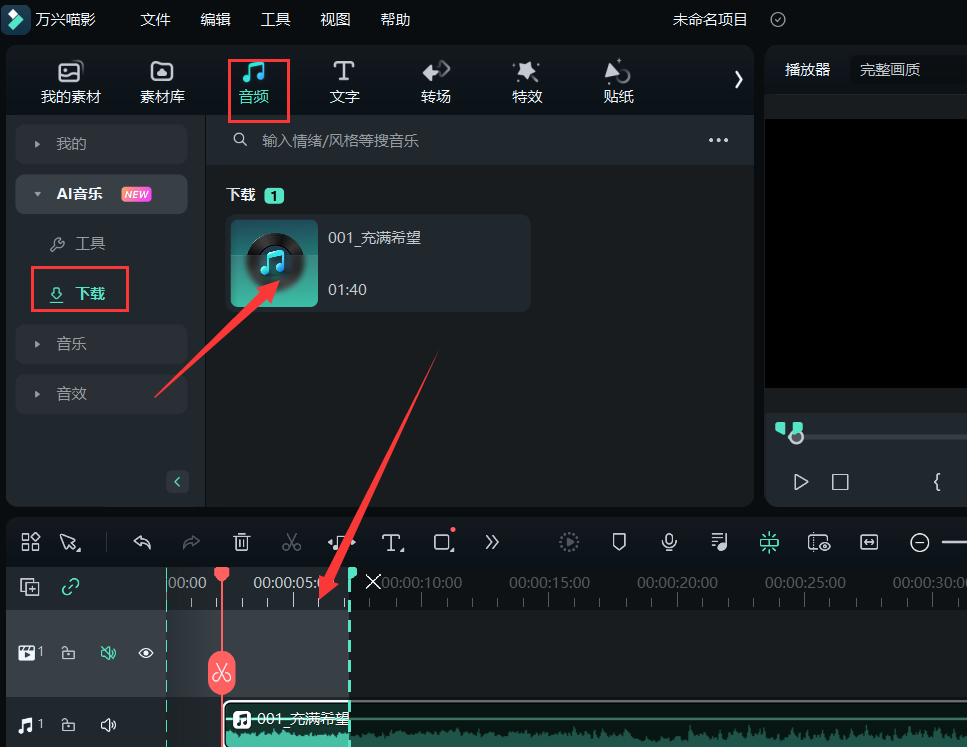The width and height of the screenshot is (967, 747).
Task: Open the Delete (trash) icon in the toolbar
Action: click(241, 542)
